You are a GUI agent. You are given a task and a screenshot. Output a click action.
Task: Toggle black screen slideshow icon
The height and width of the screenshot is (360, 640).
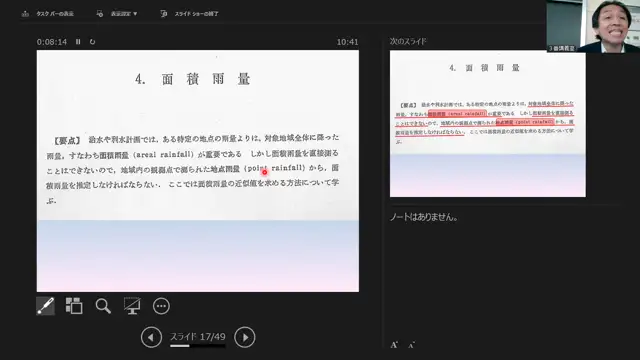tap(132, 306)
